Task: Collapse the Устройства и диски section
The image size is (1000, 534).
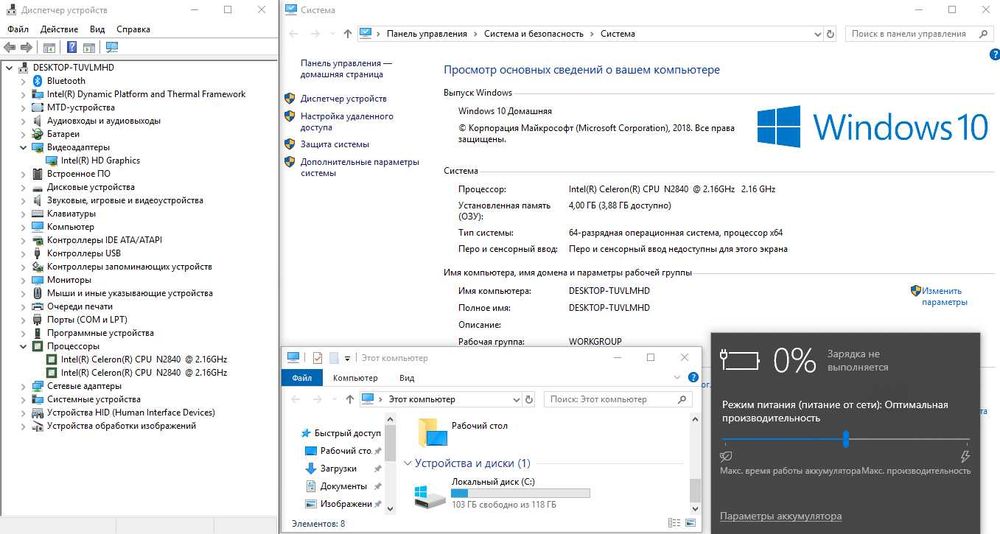Action: pyautogui.click(x=408, y=463)
